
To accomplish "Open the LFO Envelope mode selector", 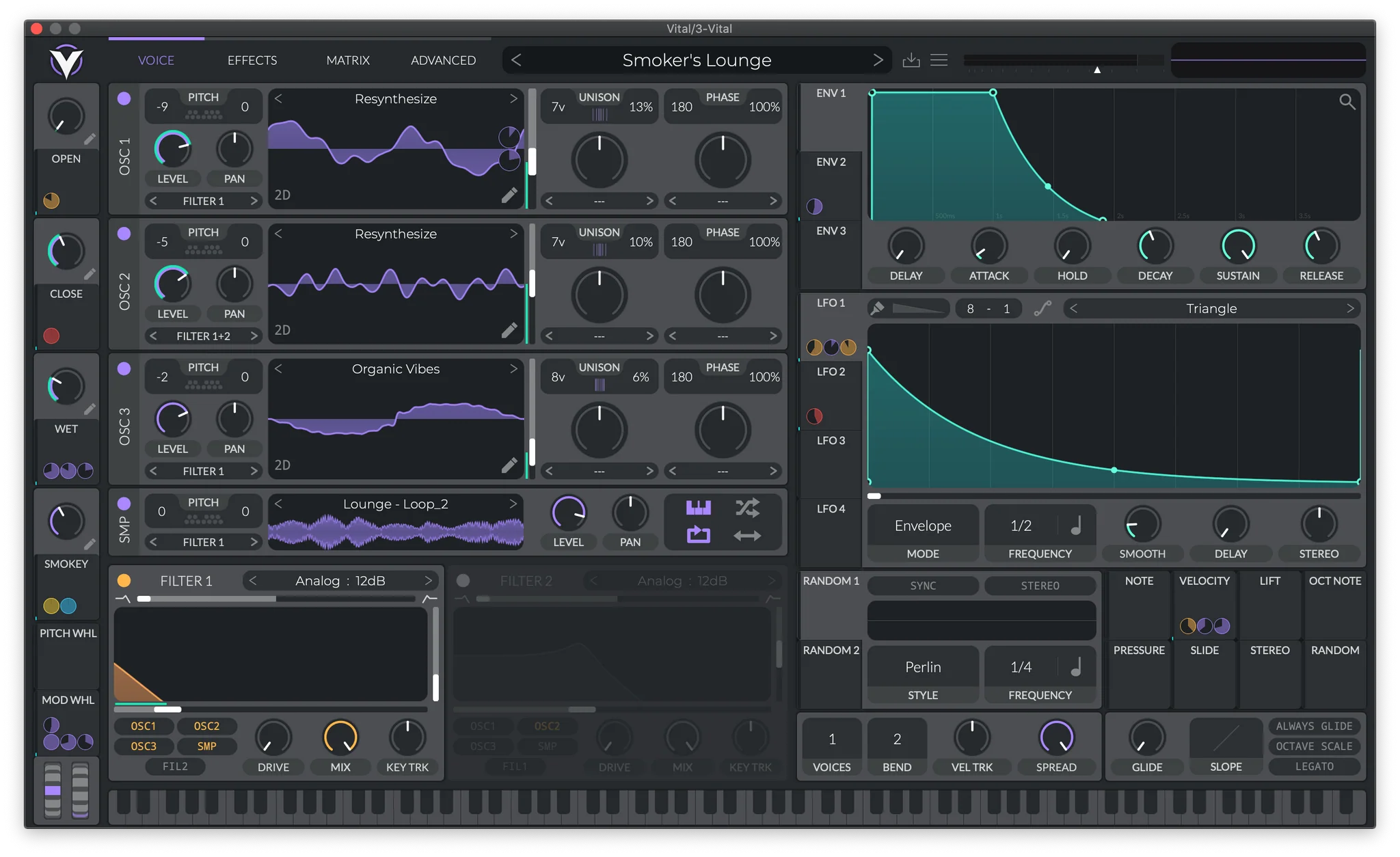I will pyautogui.click(x=922, y=526).
